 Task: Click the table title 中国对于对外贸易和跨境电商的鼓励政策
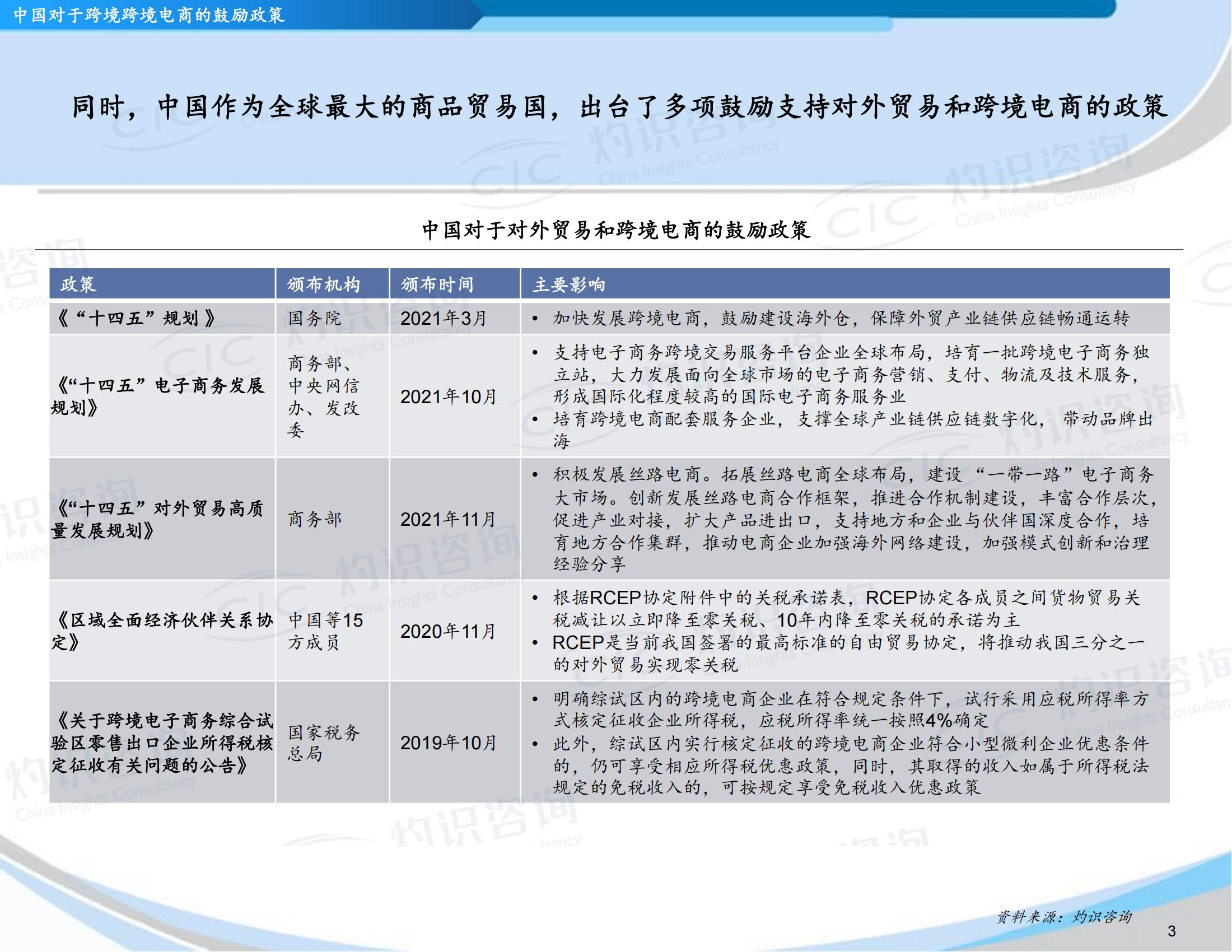[616, 230]
